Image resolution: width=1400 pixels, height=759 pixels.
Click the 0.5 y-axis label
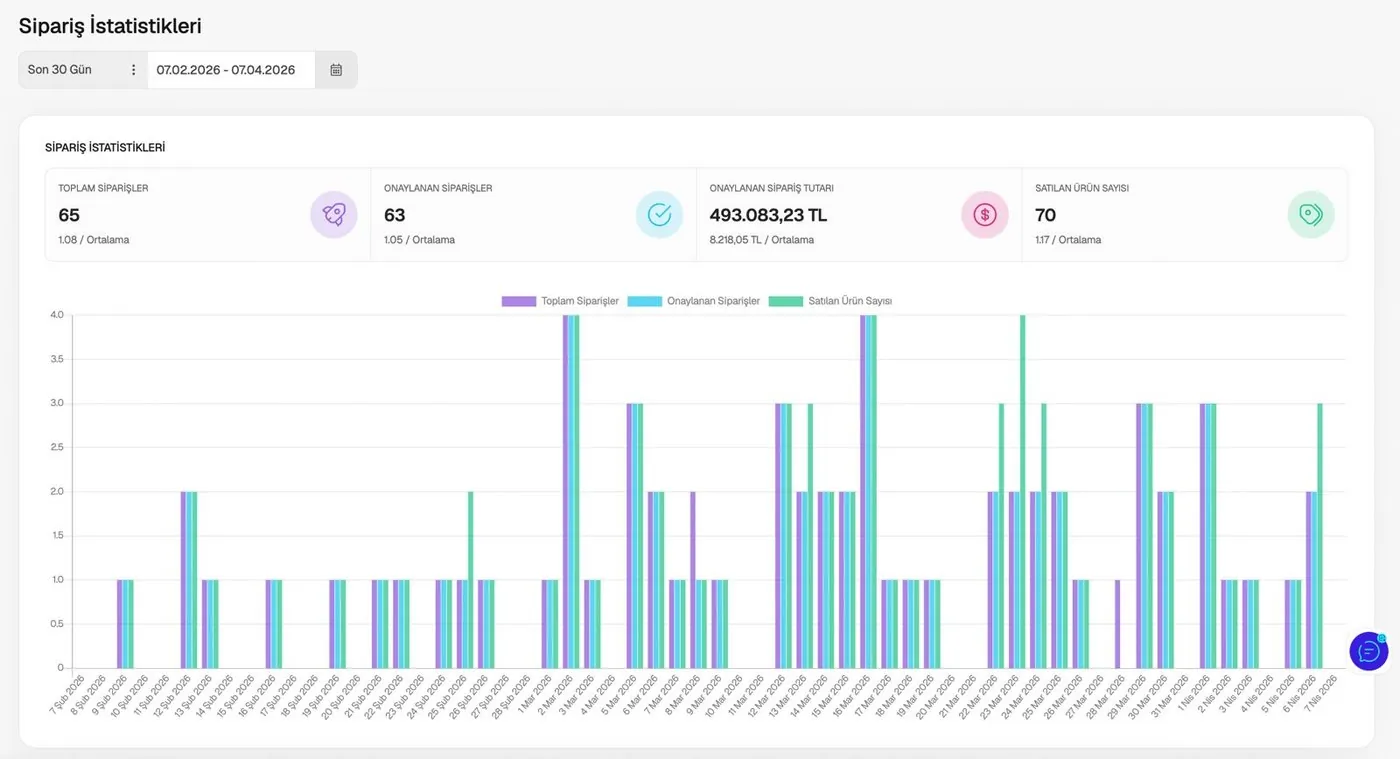(x=57, y=623)
